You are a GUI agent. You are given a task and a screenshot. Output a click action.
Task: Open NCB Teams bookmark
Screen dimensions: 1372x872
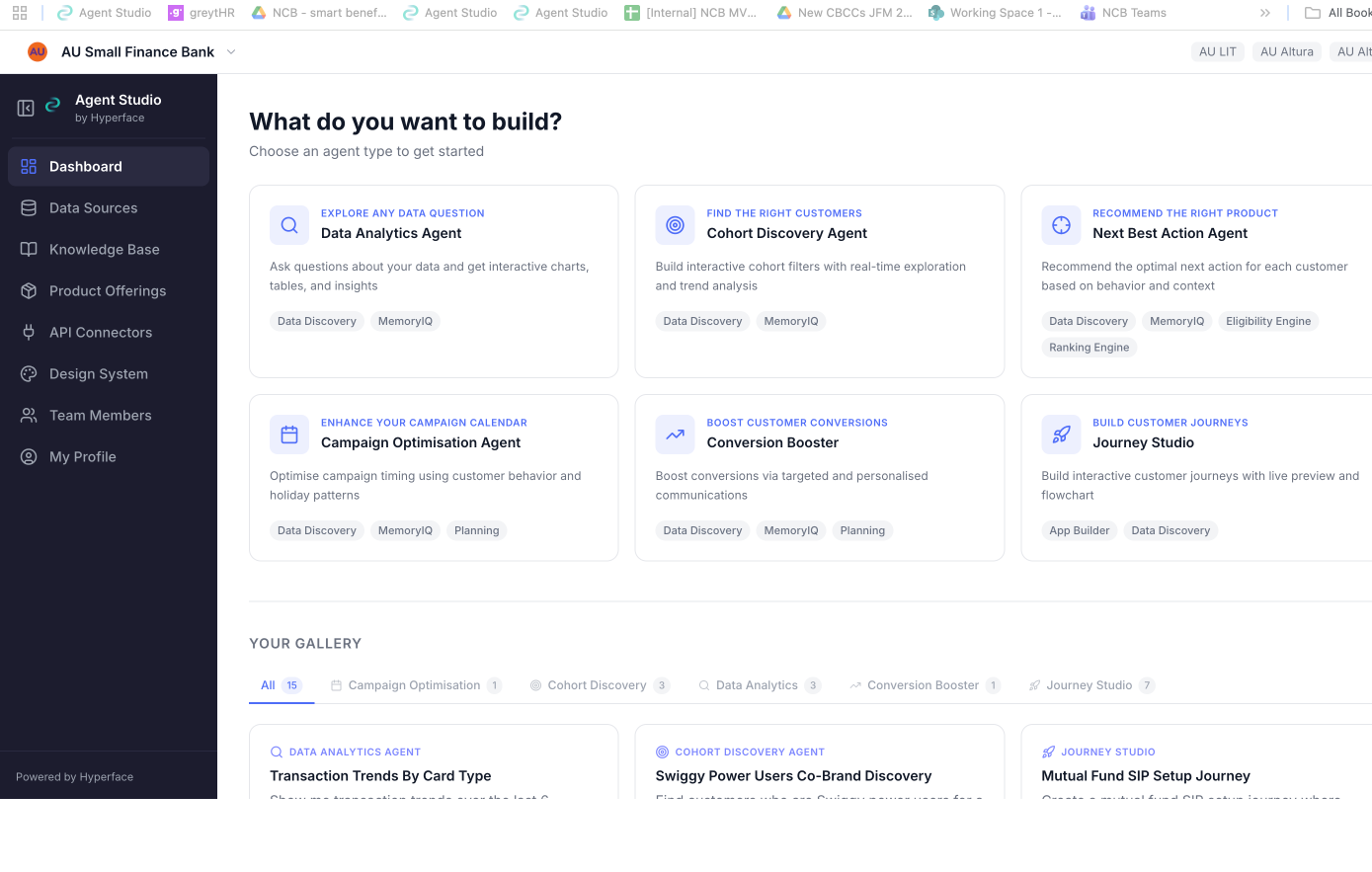click(1123, 13)
